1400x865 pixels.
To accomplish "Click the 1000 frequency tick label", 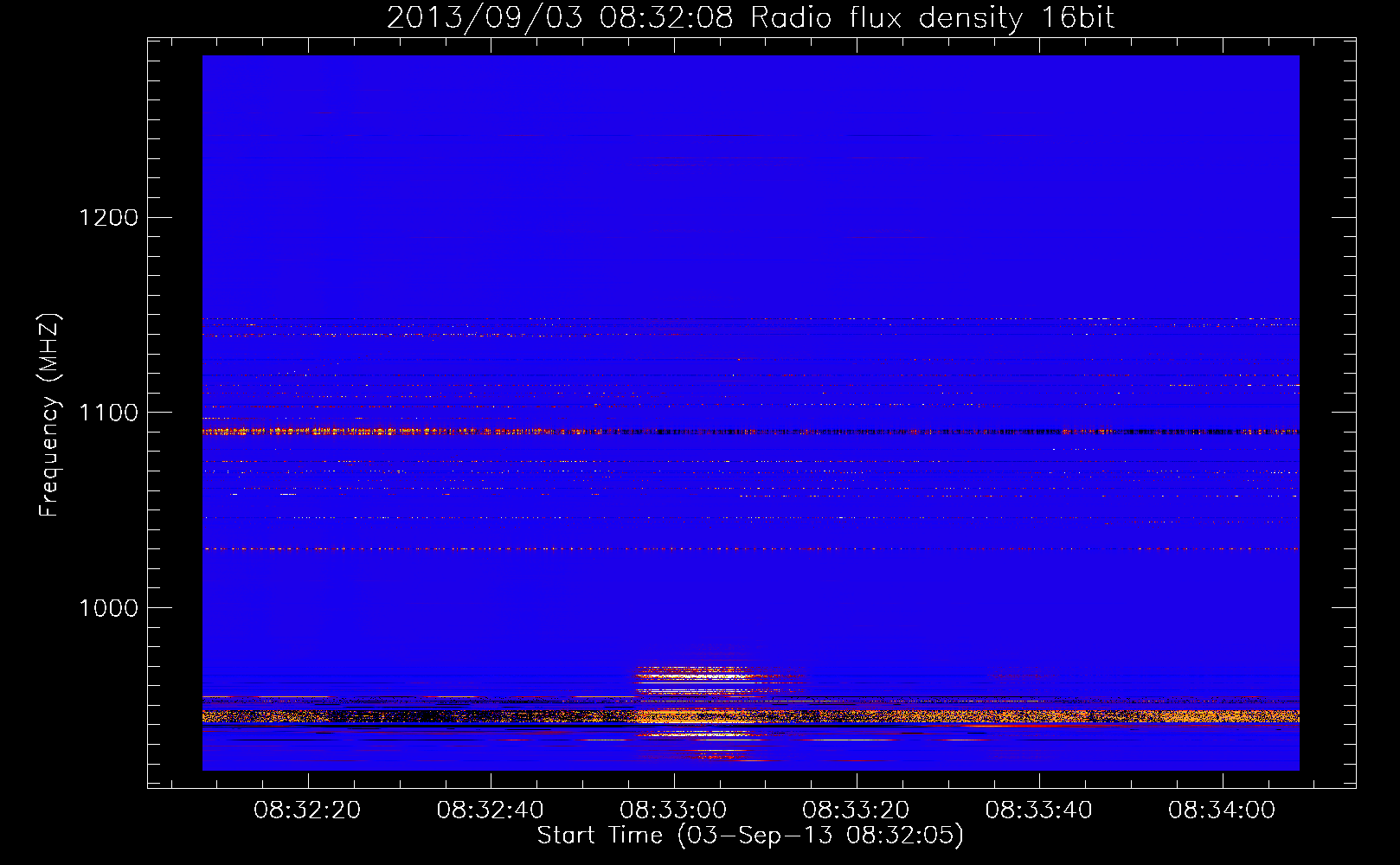I will [x=109, y=608].
